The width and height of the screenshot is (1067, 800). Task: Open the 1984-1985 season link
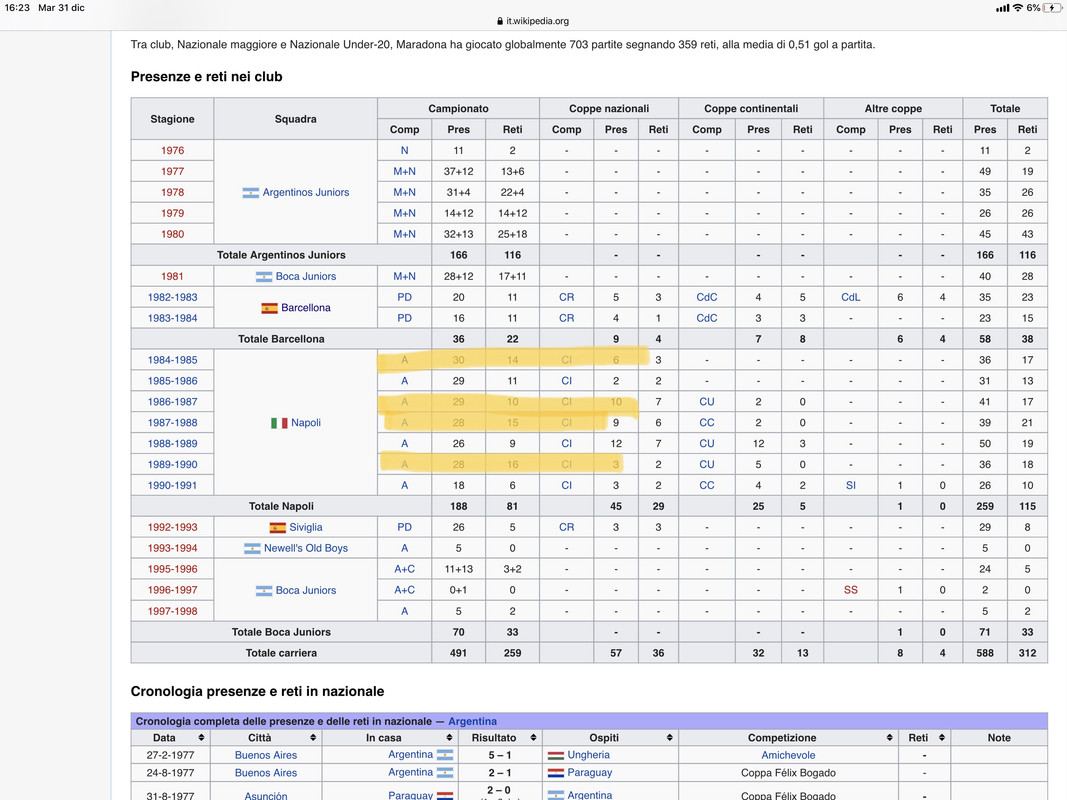(x=172, y=361)
